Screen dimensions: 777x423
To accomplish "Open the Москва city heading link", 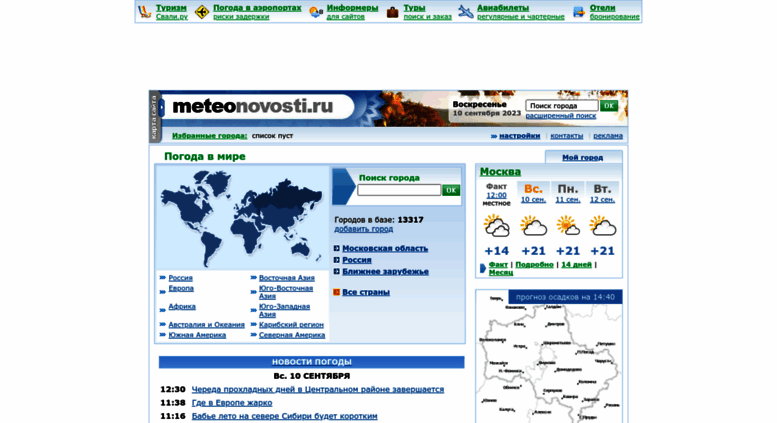I will (x=500, y=172).
